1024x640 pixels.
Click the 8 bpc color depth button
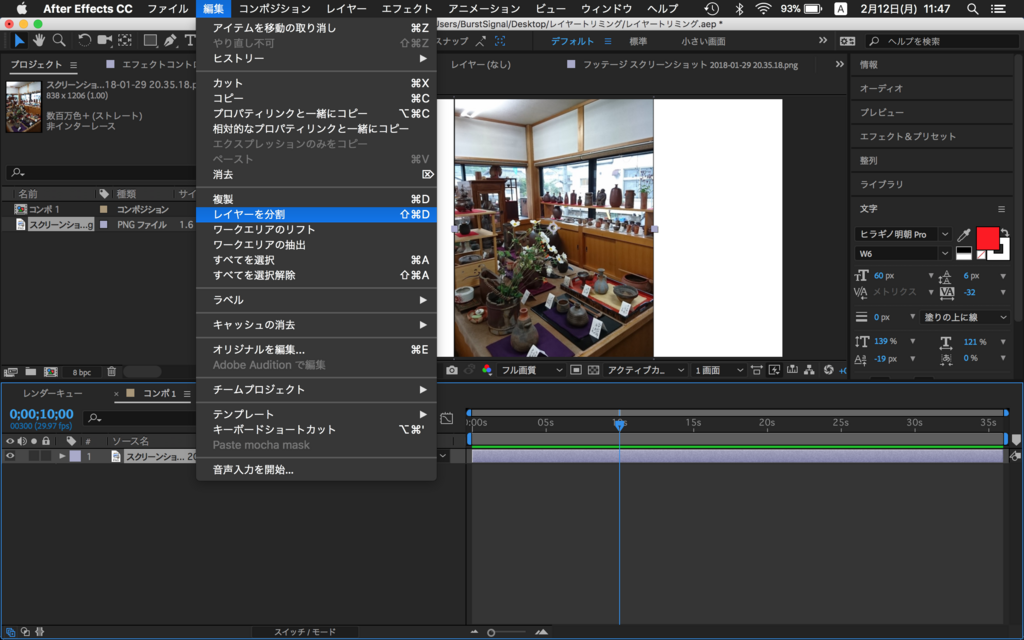click(82, 372)
